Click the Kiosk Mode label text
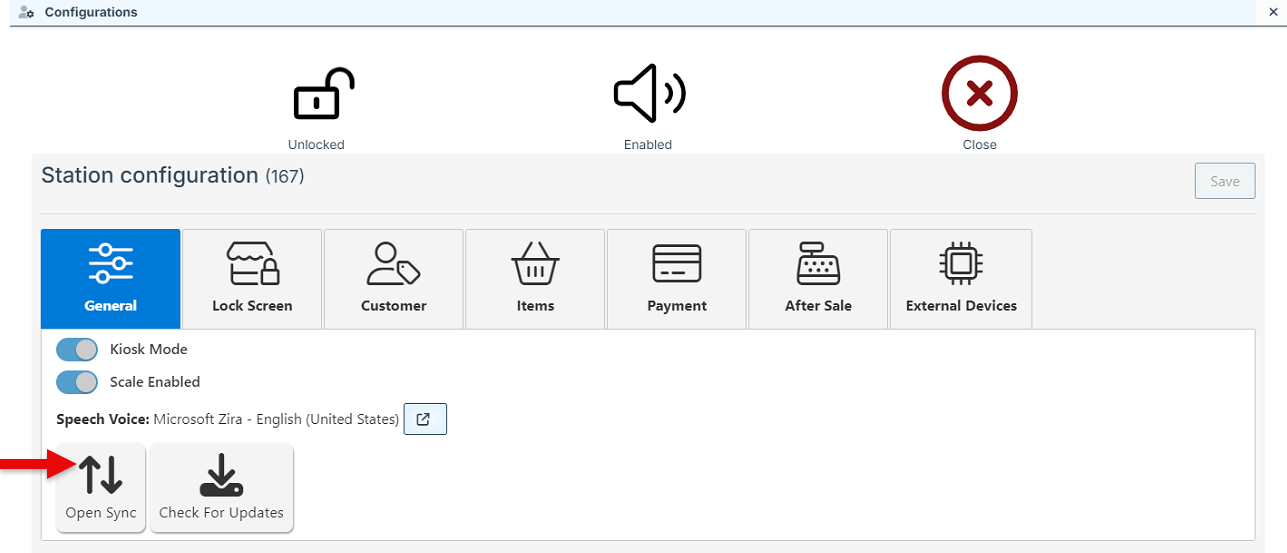The width and height of the screenshot is (1287, 553). click(x=148, y=350)
